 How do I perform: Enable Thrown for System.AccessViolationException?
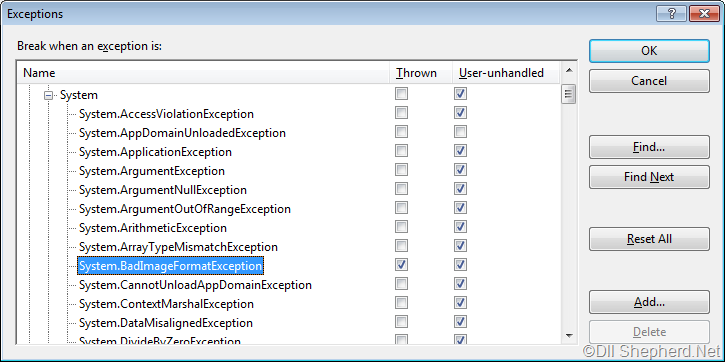pyautogui.click(x=401, y=113)
